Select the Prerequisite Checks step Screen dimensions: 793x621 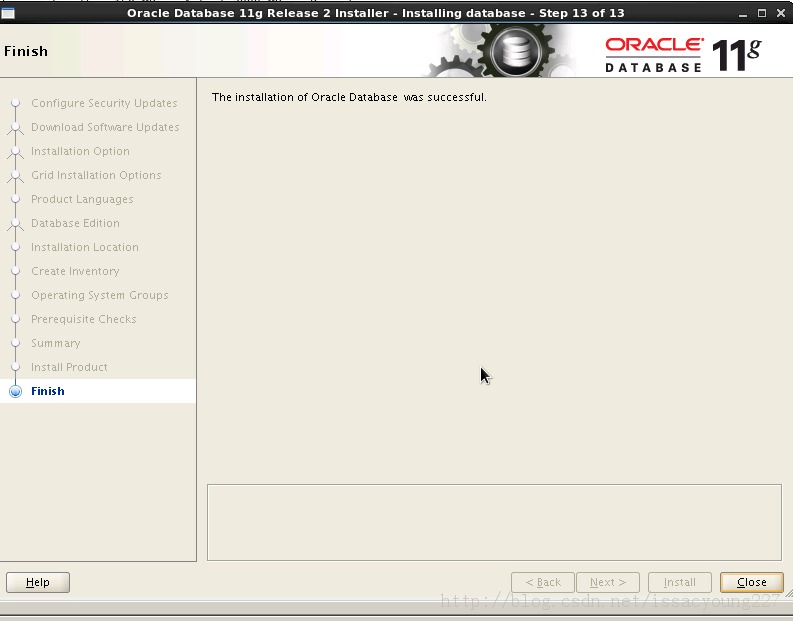coord(84,319)
